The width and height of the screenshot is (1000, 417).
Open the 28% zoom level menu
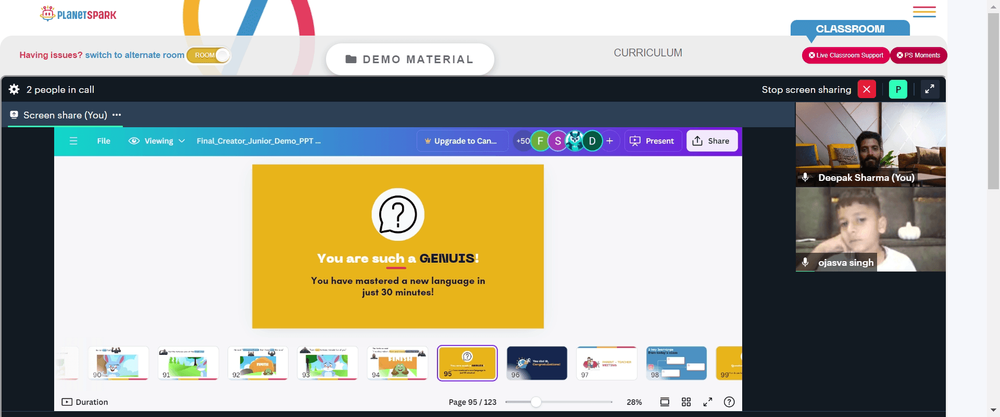(634, 402)
